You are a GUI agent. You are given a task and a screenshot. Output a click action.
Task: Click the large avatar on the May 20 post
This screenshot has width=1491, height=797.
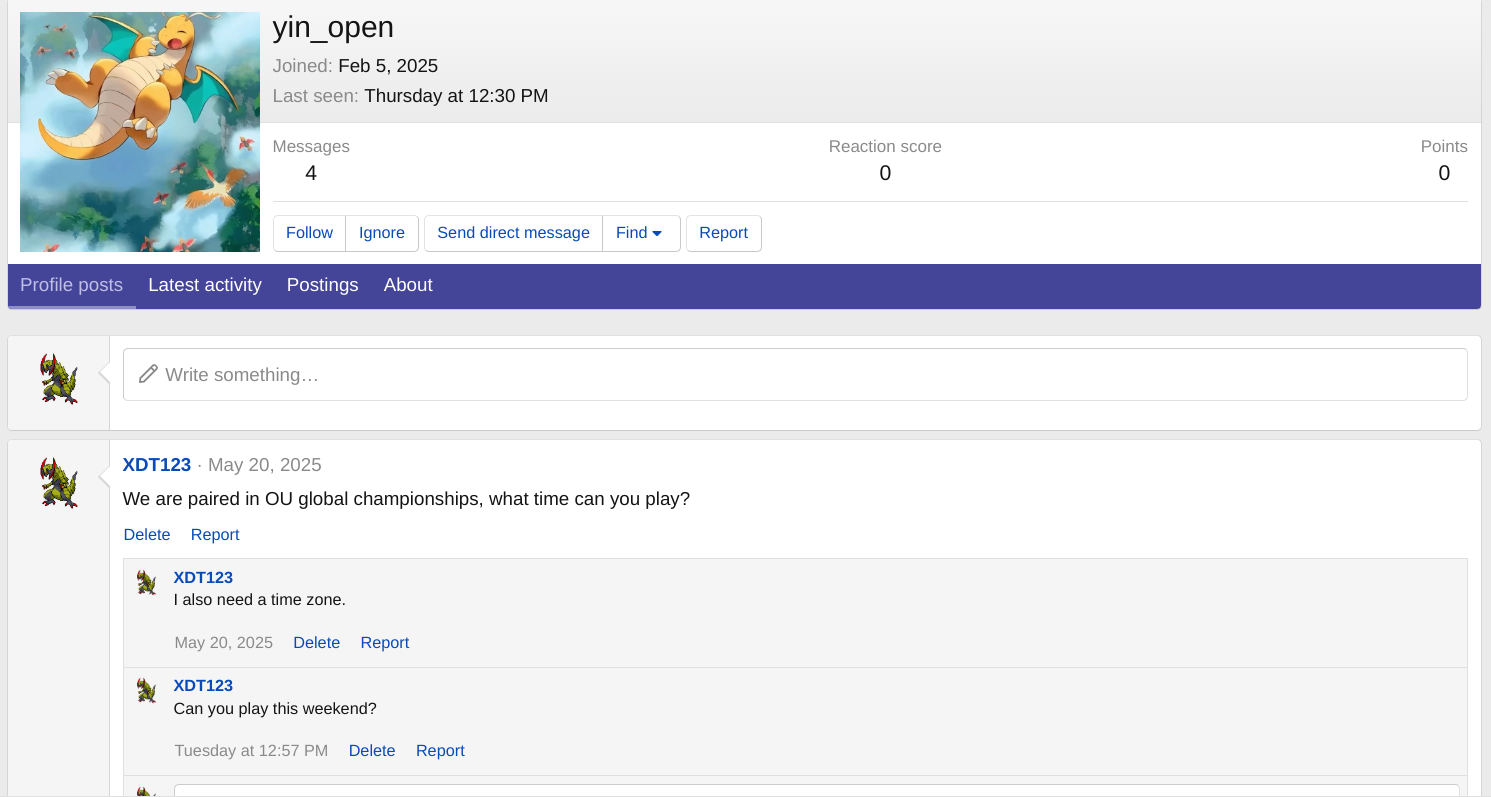[x=59, y=483]
